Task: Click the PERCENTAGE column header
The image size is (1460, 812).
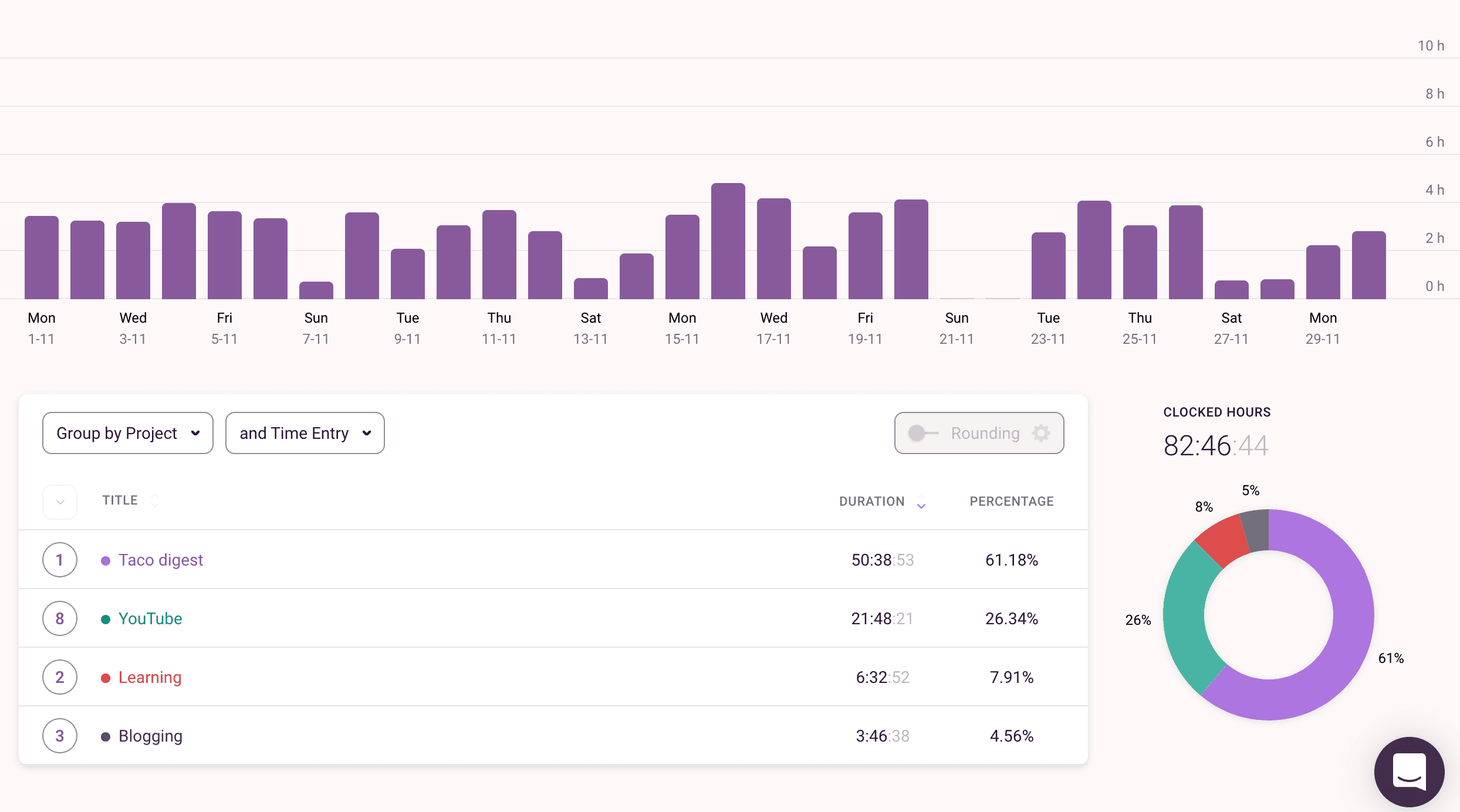Action: pos(1010,500)
